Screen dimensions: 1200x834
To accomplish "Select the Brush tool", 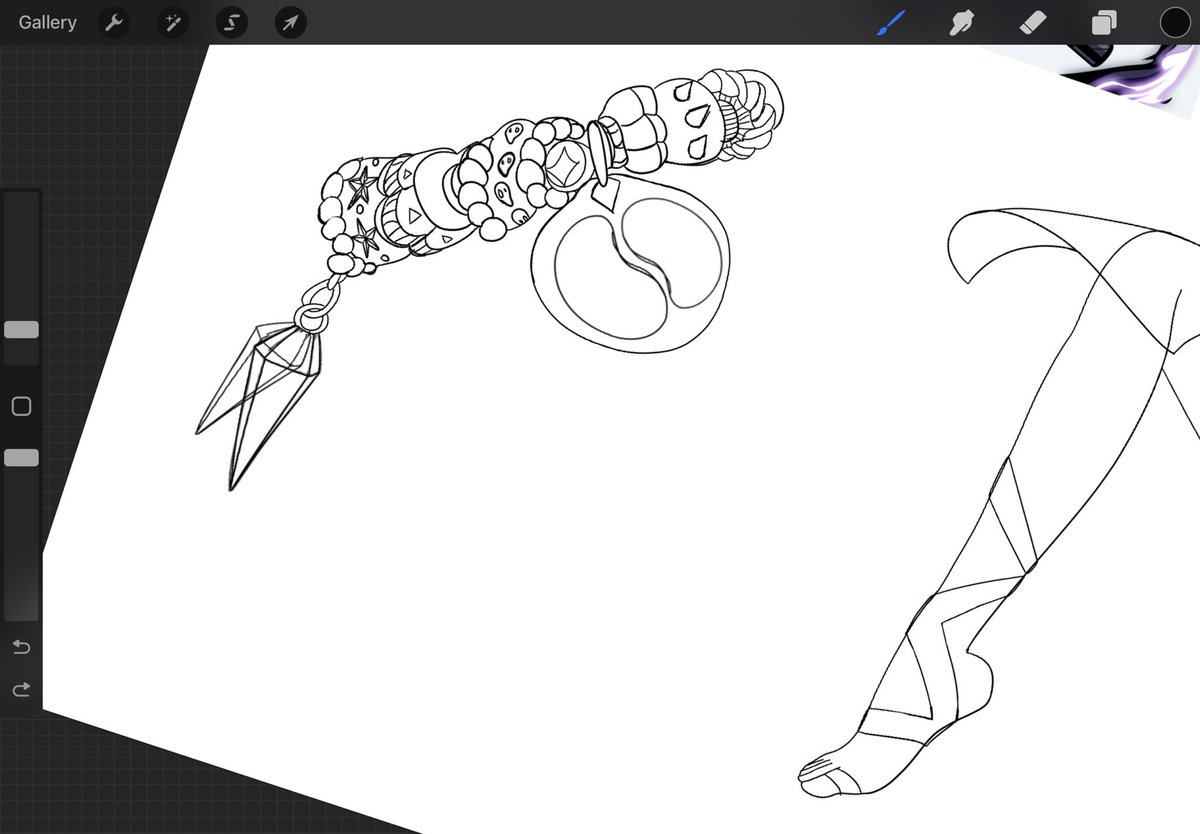I will [x=889, y=22].
